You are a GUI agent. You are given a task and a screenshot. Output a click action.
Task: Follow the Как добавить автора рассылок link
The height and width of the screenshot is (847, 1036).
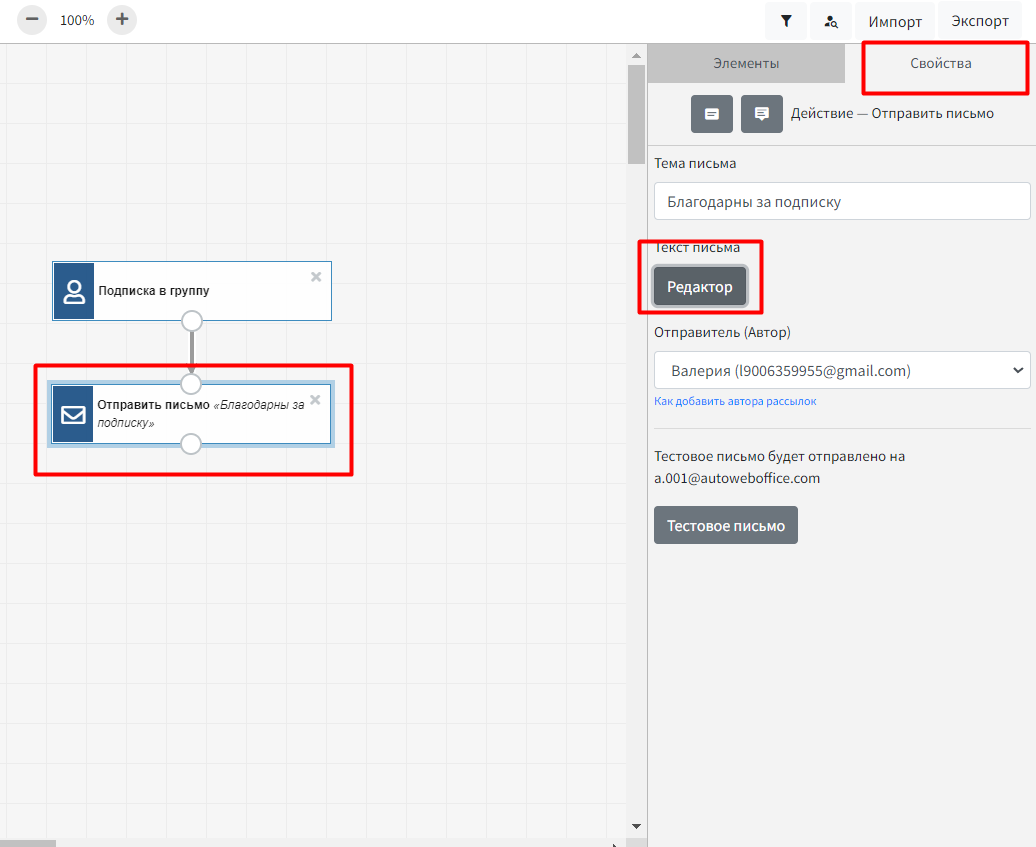(x=735, y=401)
